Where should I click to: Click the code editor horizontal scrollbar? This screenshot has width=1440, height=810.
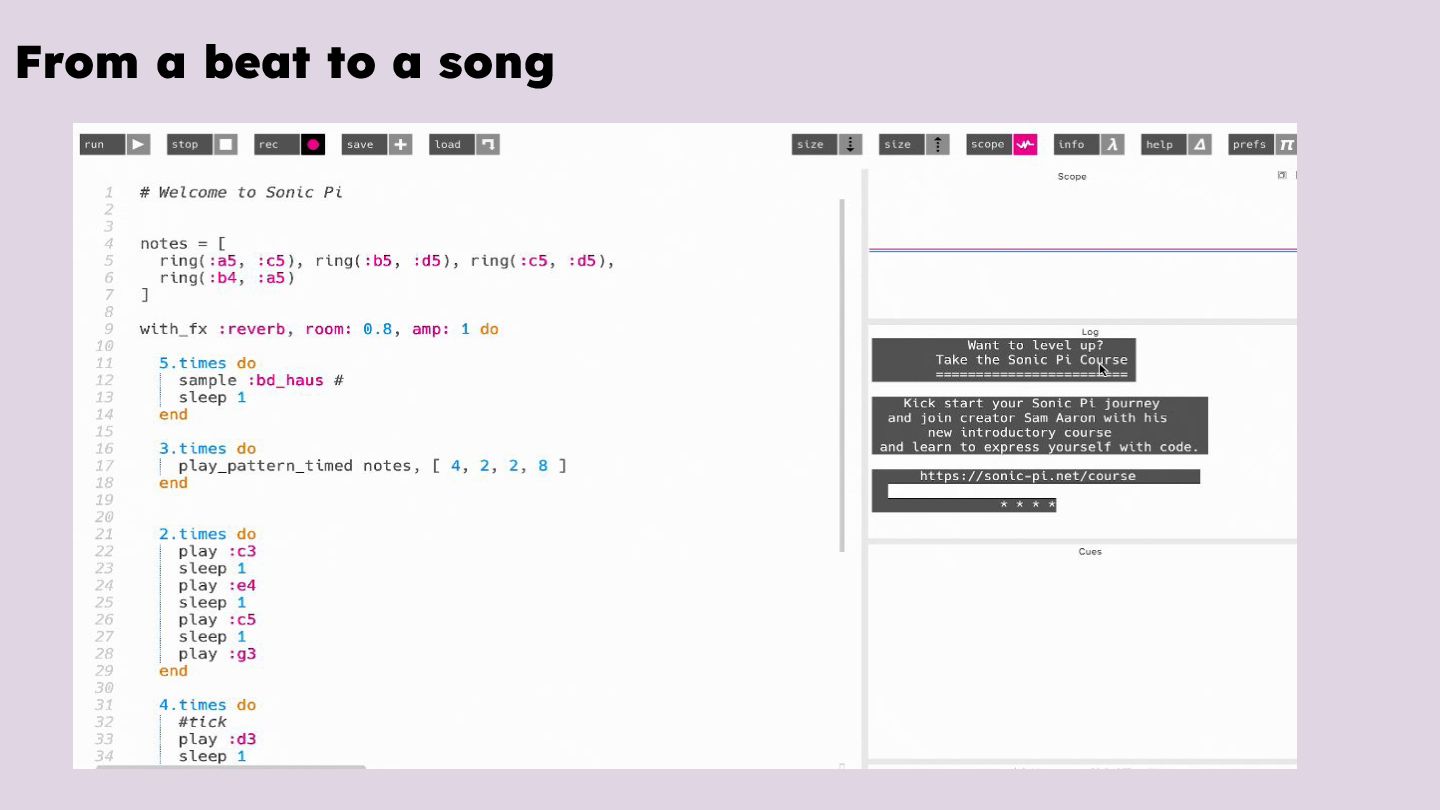(231, 767)
